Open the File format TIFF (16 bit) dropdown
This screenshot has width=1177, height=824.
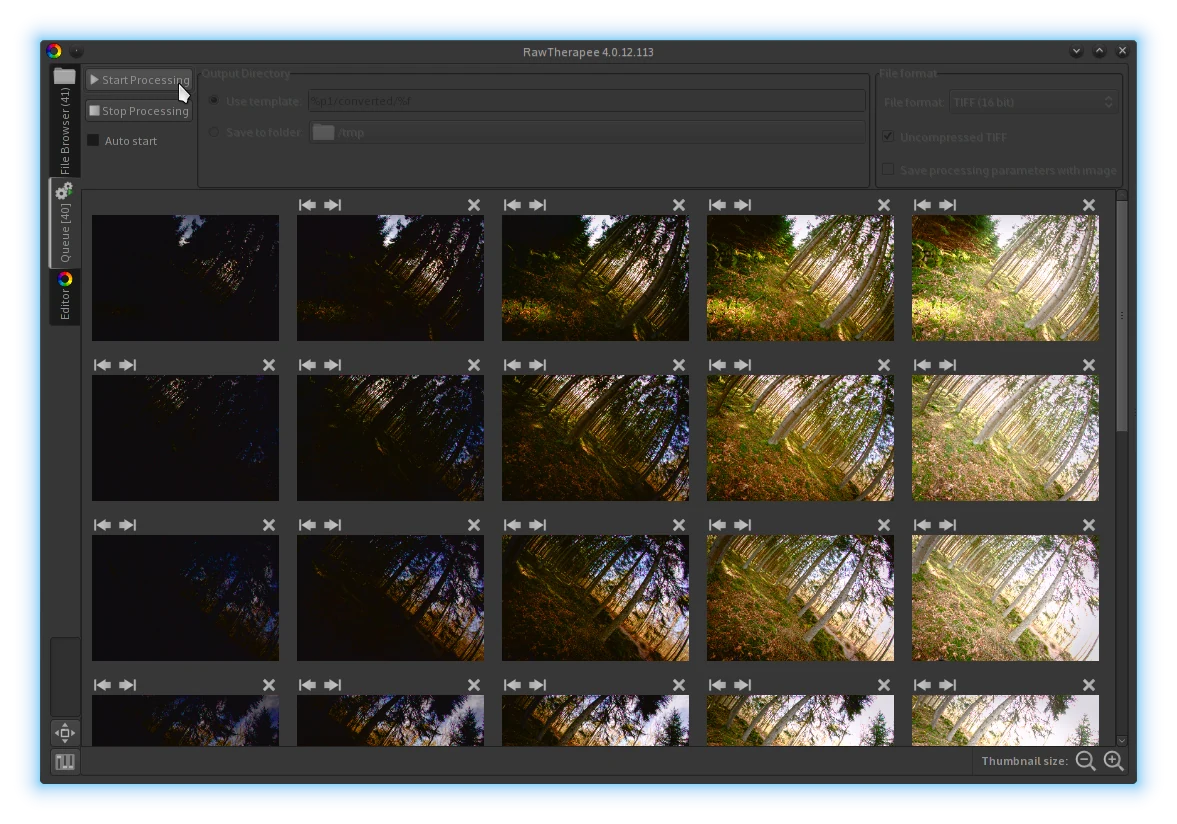1033,102
